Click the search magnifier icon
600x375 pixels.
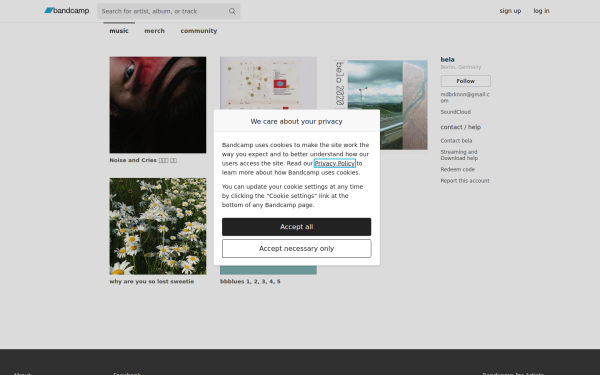pyautogui.click(x=232, y=11)
